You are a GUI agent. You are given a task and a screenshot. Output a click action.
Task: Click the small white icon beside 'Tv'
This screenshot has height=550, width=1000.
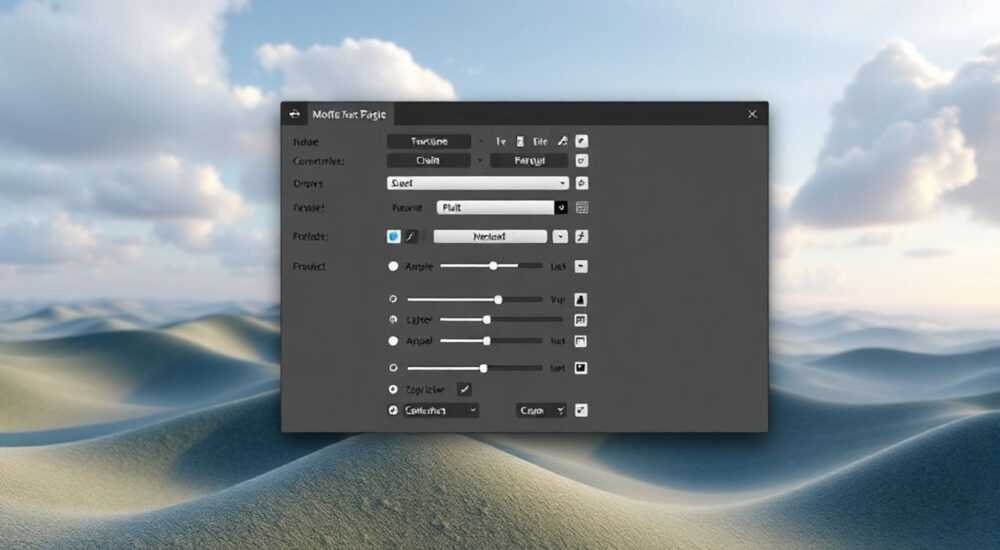(x=520, y=142)
